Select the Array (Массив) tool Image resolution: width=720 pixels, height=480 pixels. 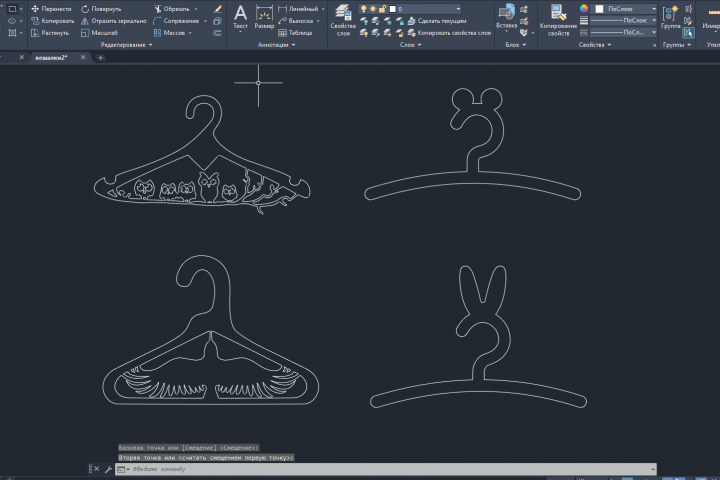point(169,33)
